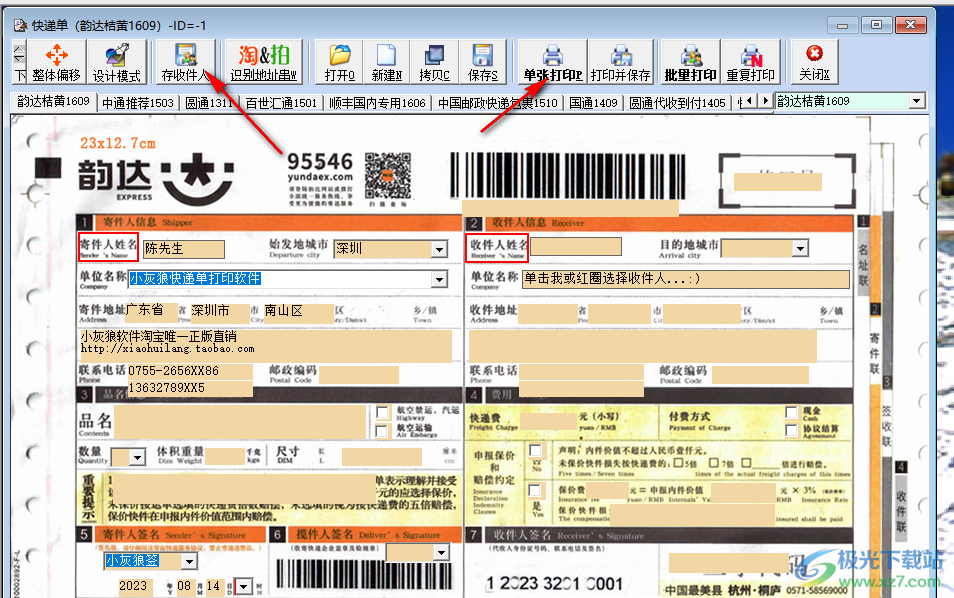This screenshot has width=954, height=598.
Task: Click the sender province field 广东省
Action: point(152,311)
